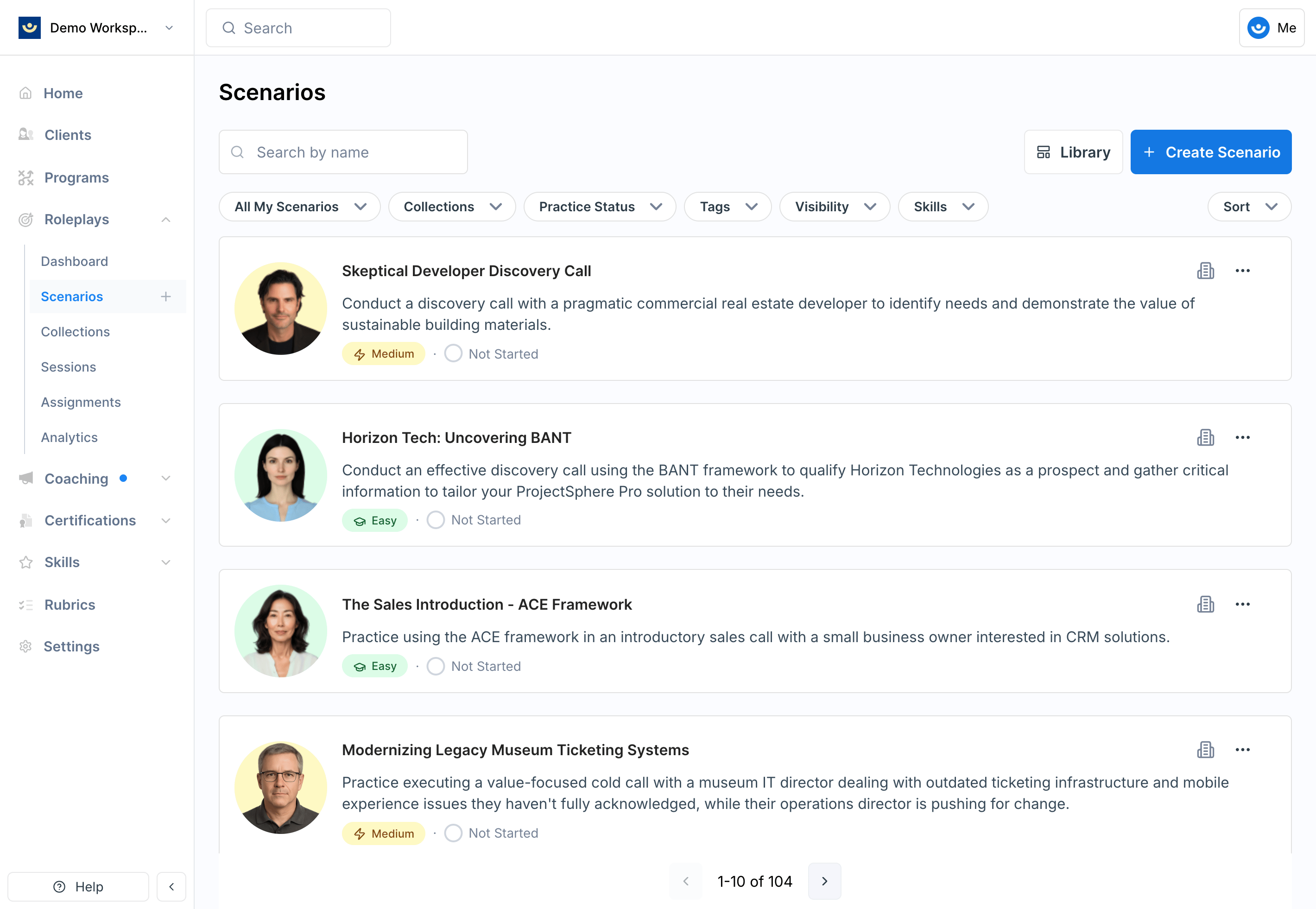Open the Sort dropdown
Image resolution: width=1316 pixels, height=909 pixels.
pos(1249,207)
